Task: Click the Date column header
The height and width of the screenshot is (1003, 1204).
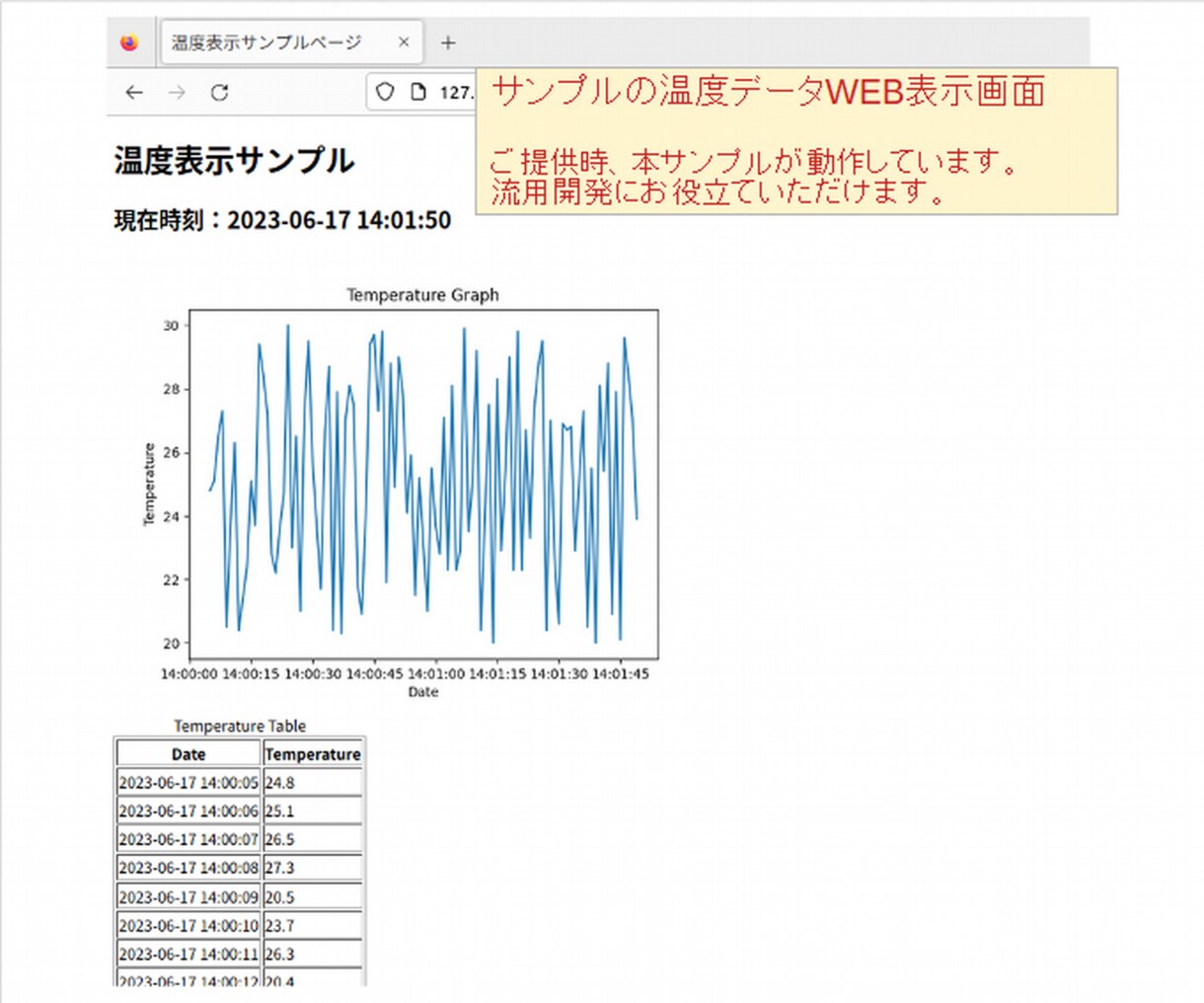Action: click(x=188, y=753)
